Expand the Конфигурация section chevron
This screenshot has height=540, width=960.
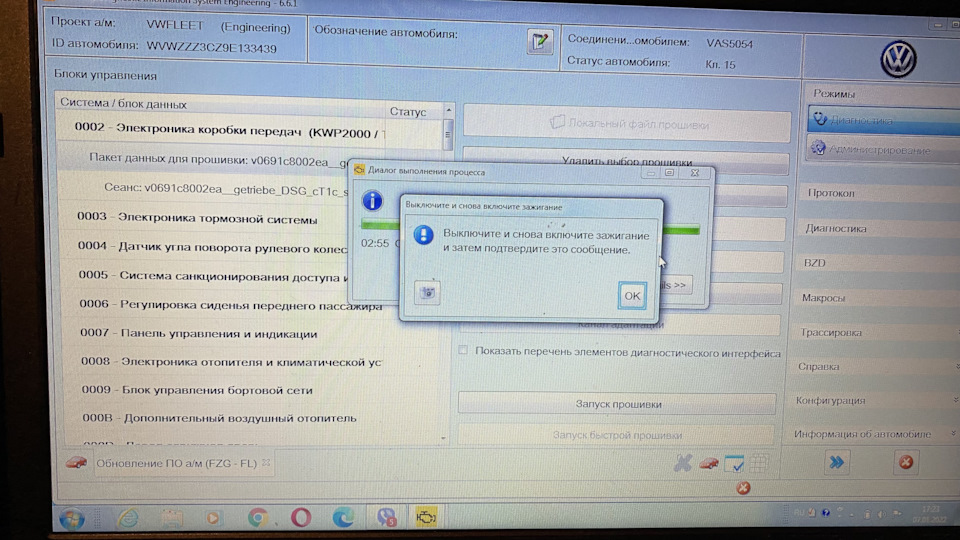(955, 400)
